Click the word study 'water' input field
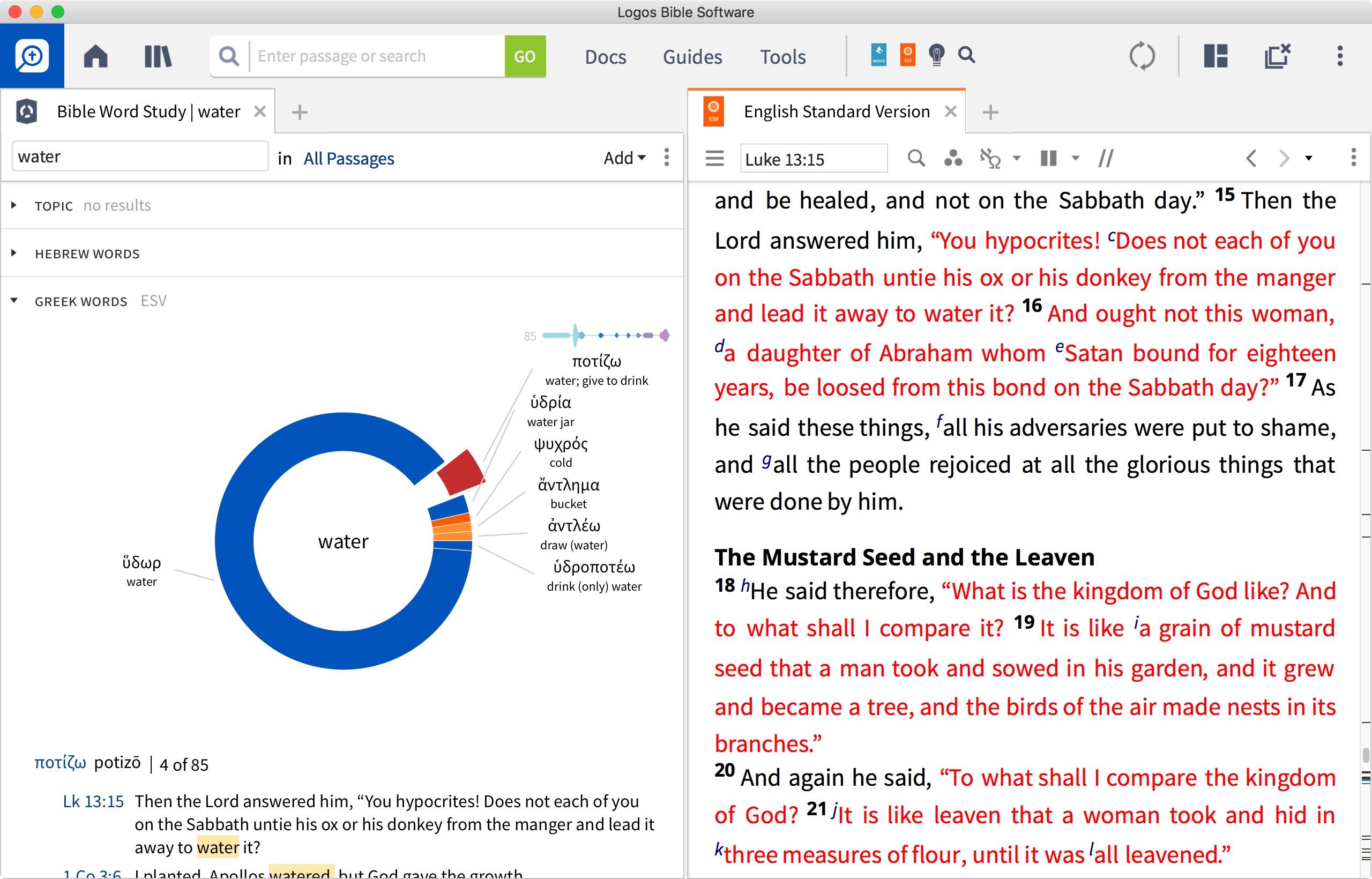This screenshot has height=879, width=1372. click(x=140, y=157)
